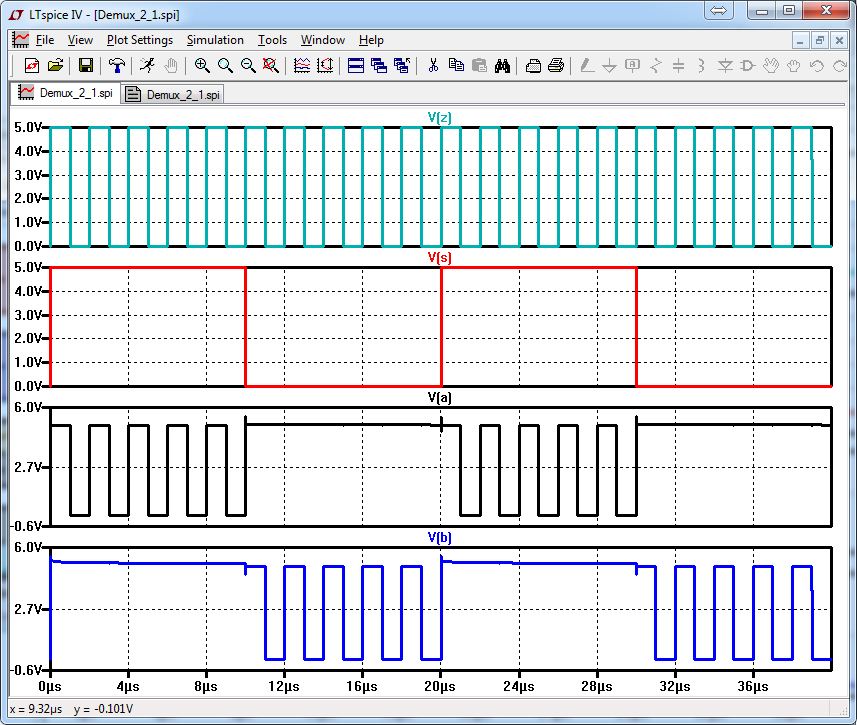
Task: Switch to the Demux_2_1.spi netlist tab
Action: pos(174,94)
